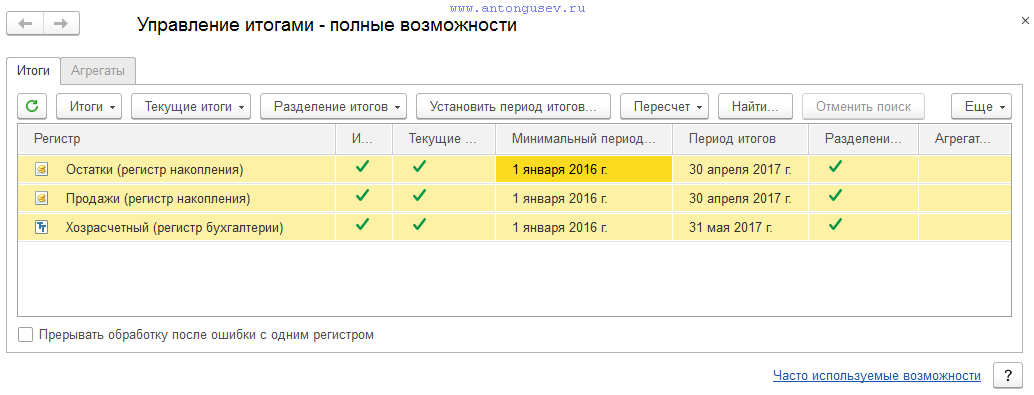Toggle Текущие итоги checkmark in Продажи row
Viewport: 1034px width, 395px height.
coord(419,196)
